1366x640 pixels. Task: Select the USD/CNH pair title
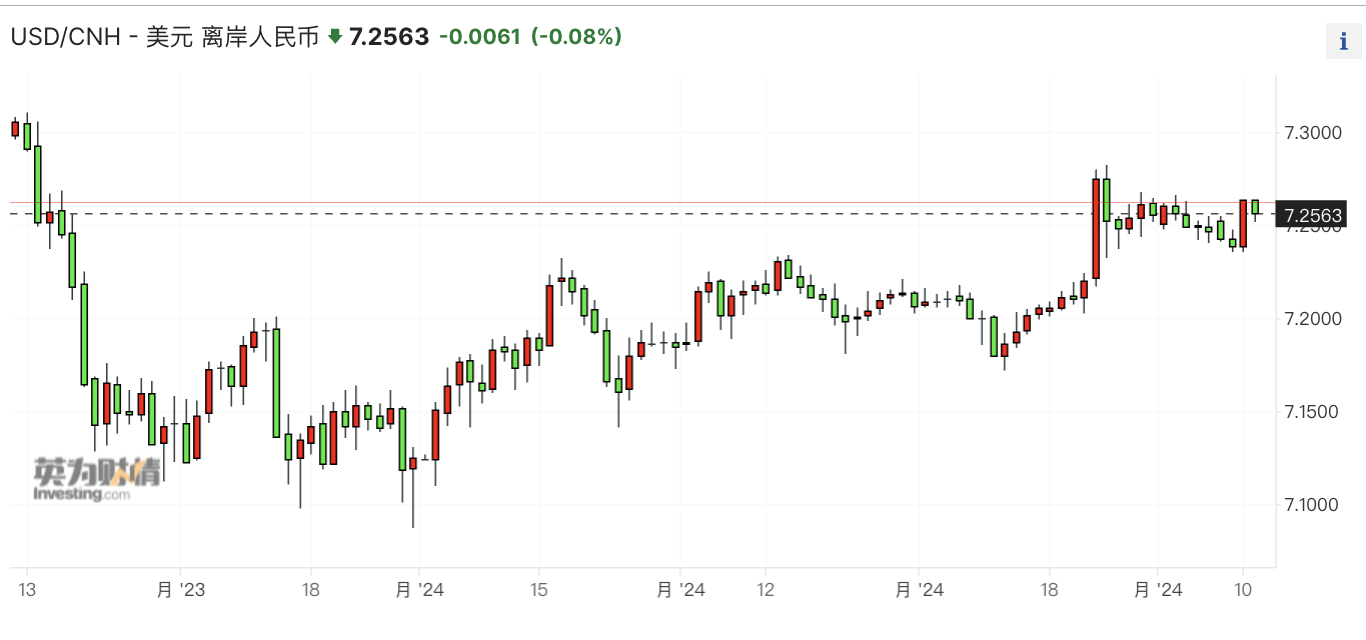point(164,37)
